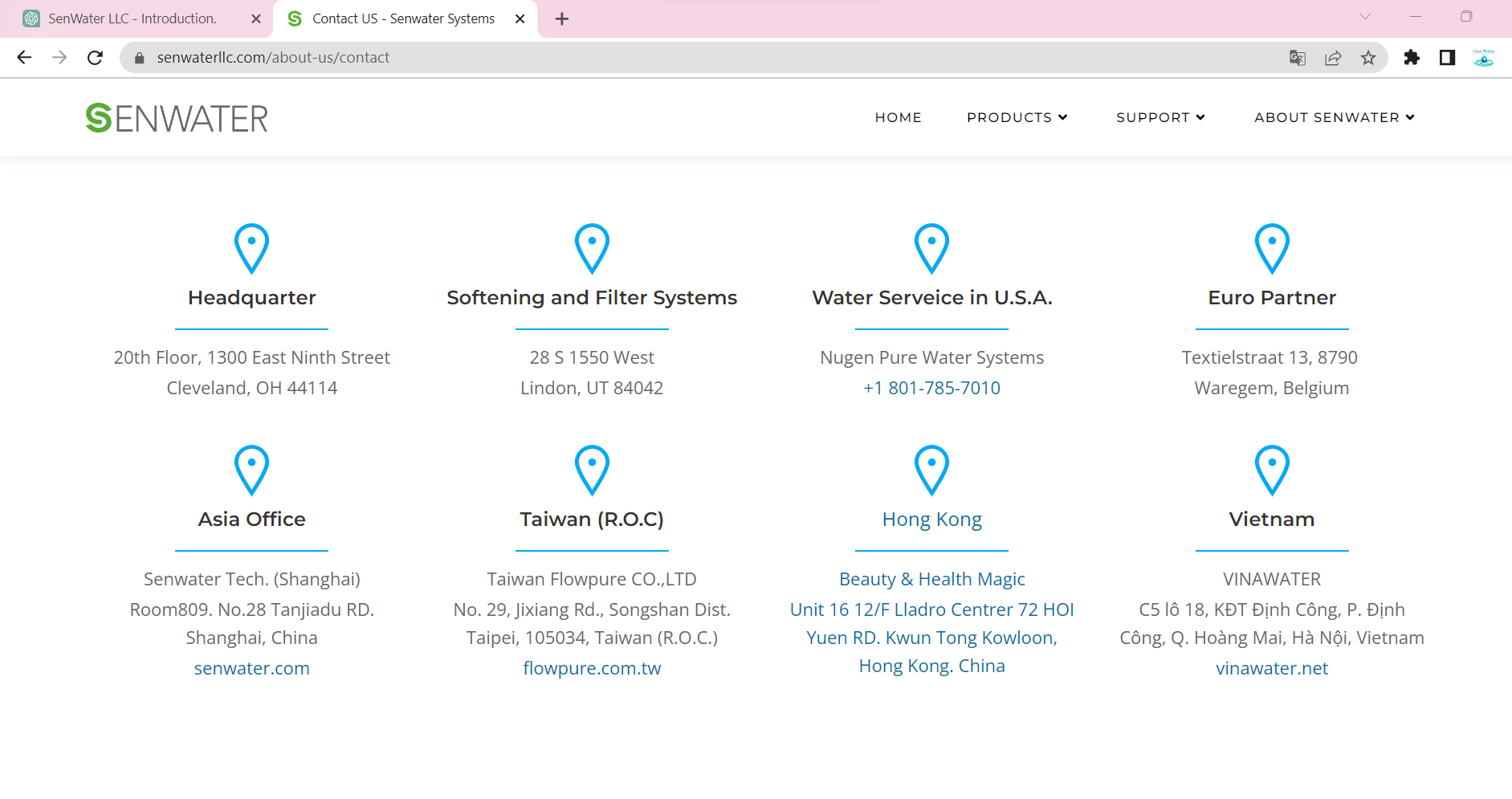Open the Google Translate icon in address bar

[x=1298, y=58]
